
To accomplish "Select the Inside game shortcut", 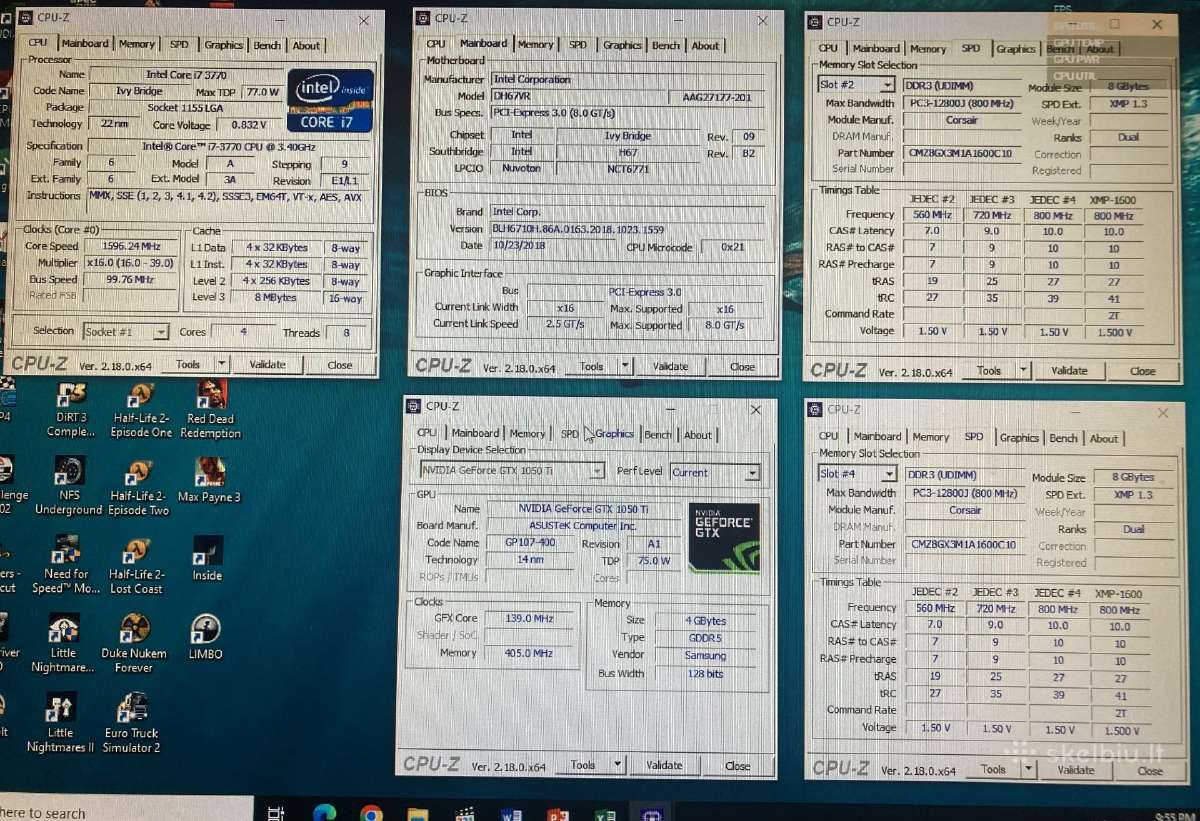I will pos(208,559).
